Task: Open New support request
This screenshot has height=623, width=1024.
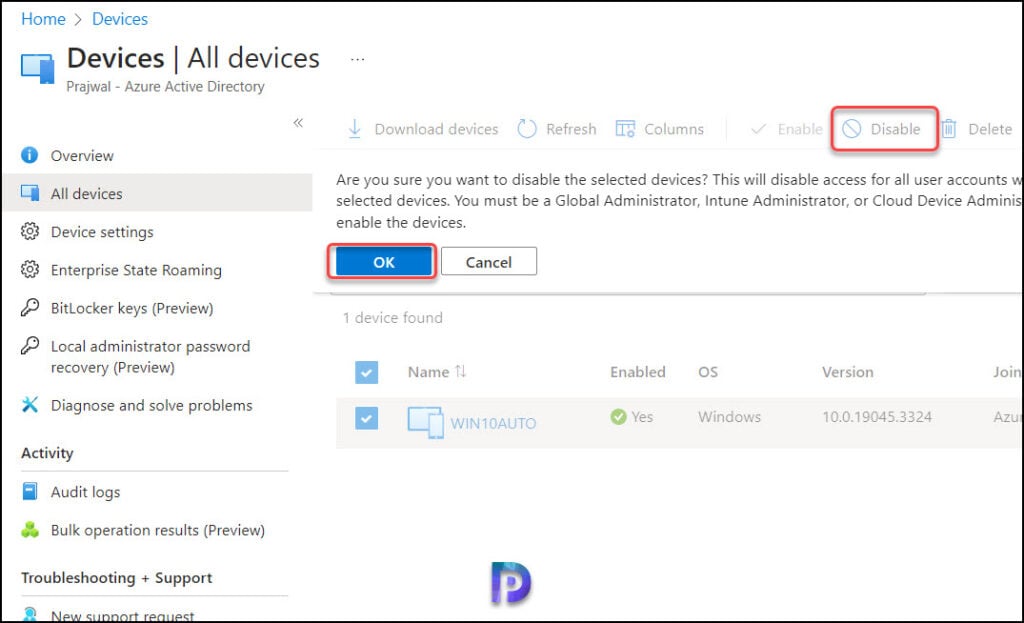Action: (123, 615)
